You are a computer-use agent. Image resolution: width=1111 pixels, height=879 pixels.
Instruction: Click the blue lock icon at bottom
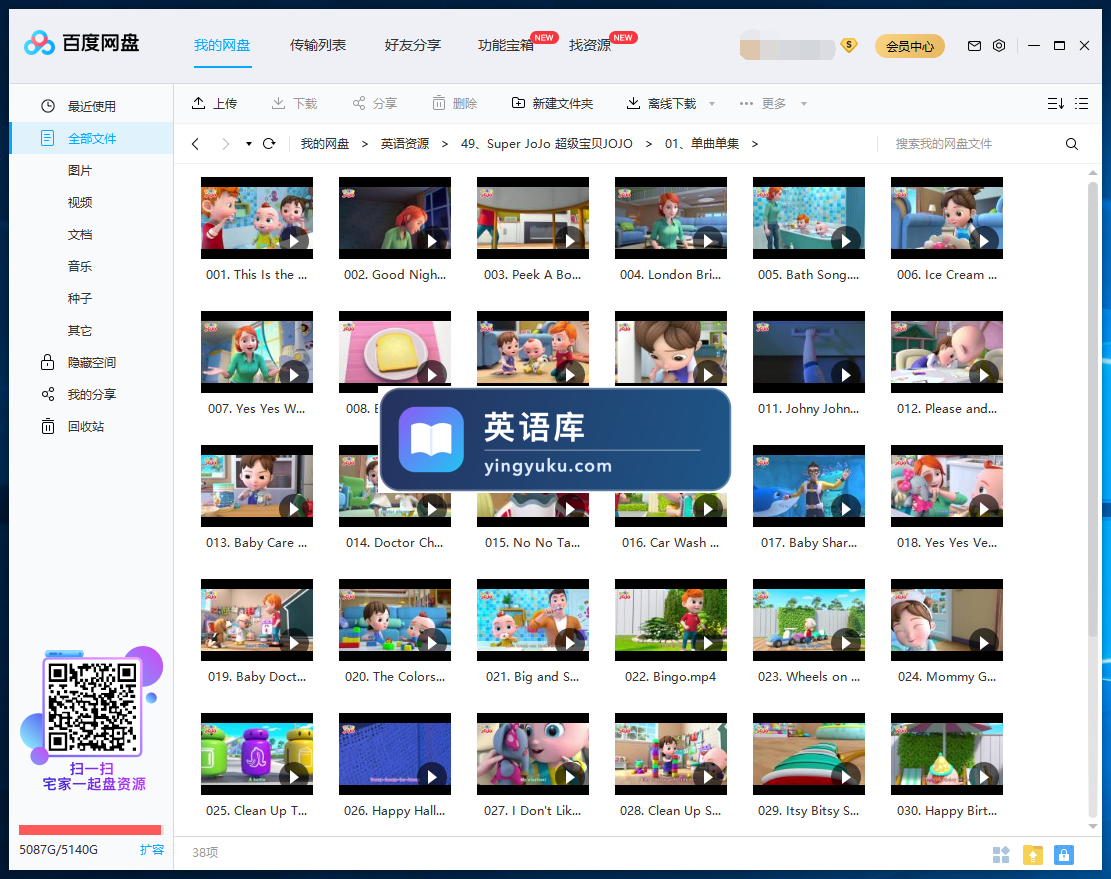[x=1064, y=855]
